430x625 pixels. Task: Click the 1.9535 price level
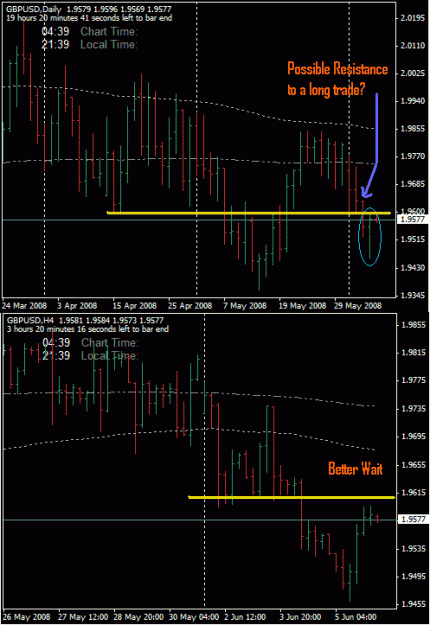(x=412, y=549)
